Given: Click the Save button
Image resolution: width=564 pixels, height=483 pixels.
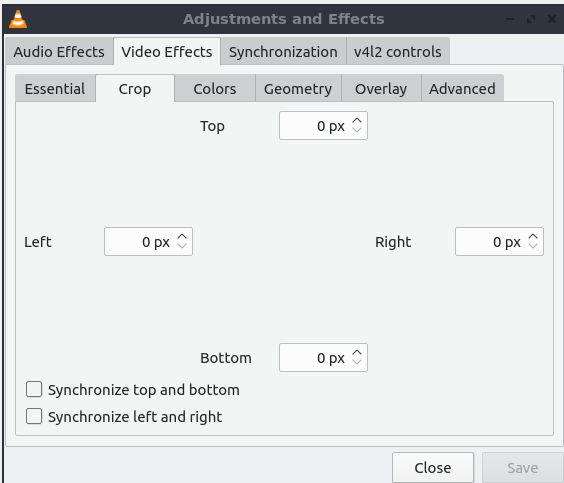Looking at the screenshot, I should 522,468.
